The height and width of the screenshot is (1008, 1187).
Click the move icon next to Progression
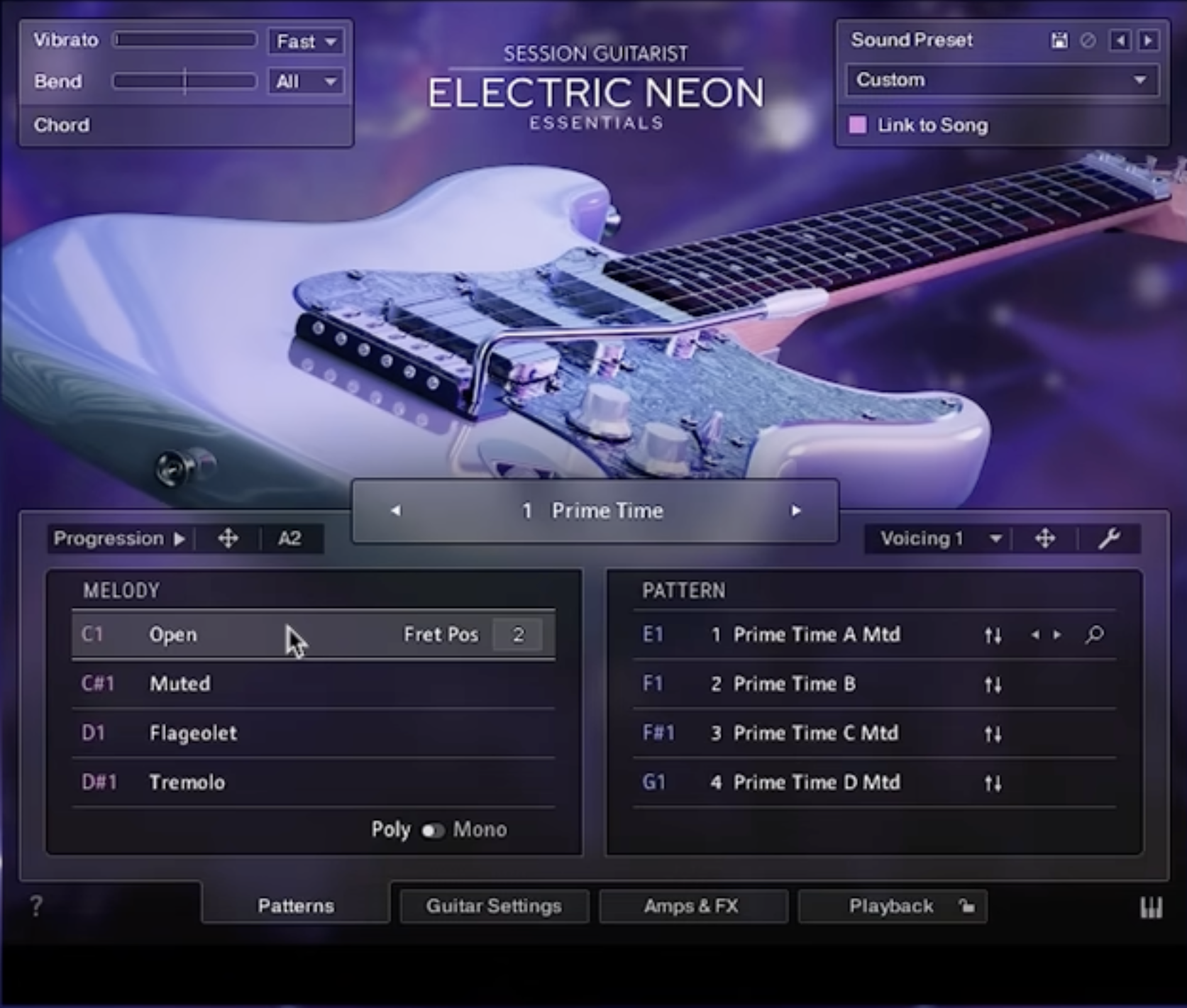[x=228, y=538]
